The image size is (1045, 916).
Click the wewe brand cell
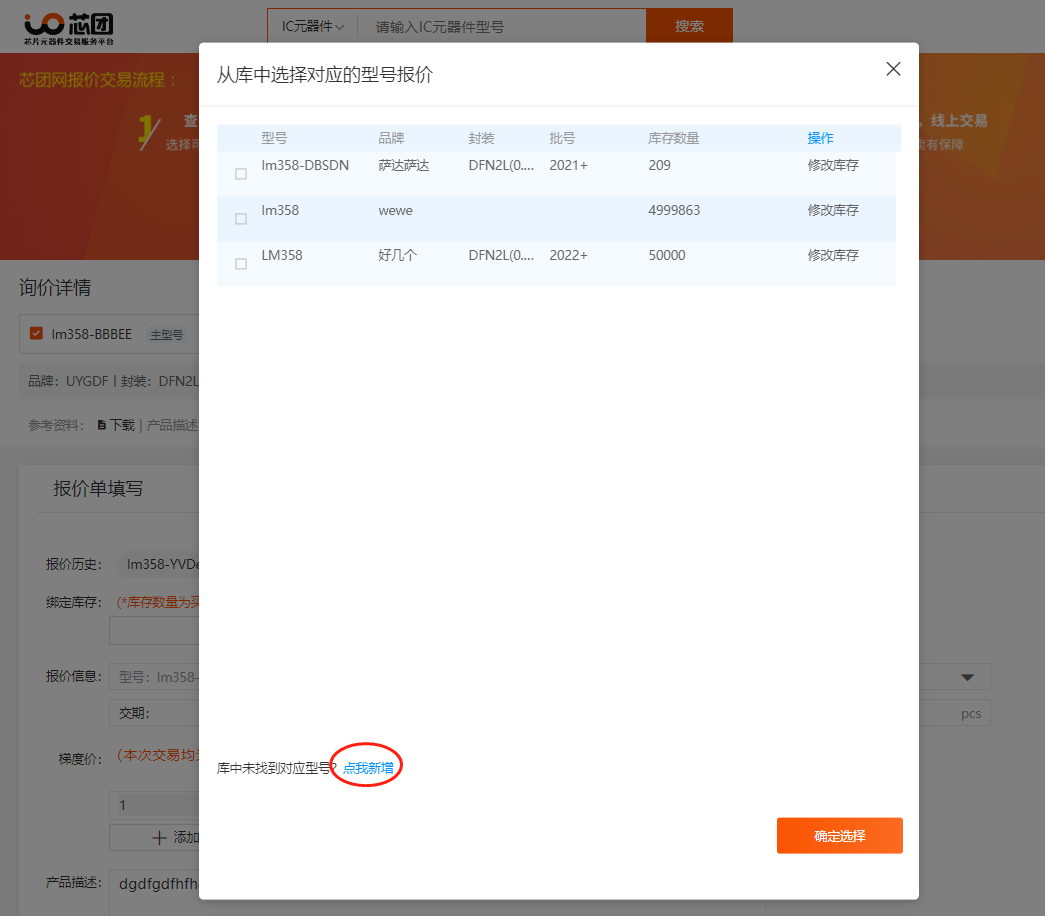click(395, 211)
